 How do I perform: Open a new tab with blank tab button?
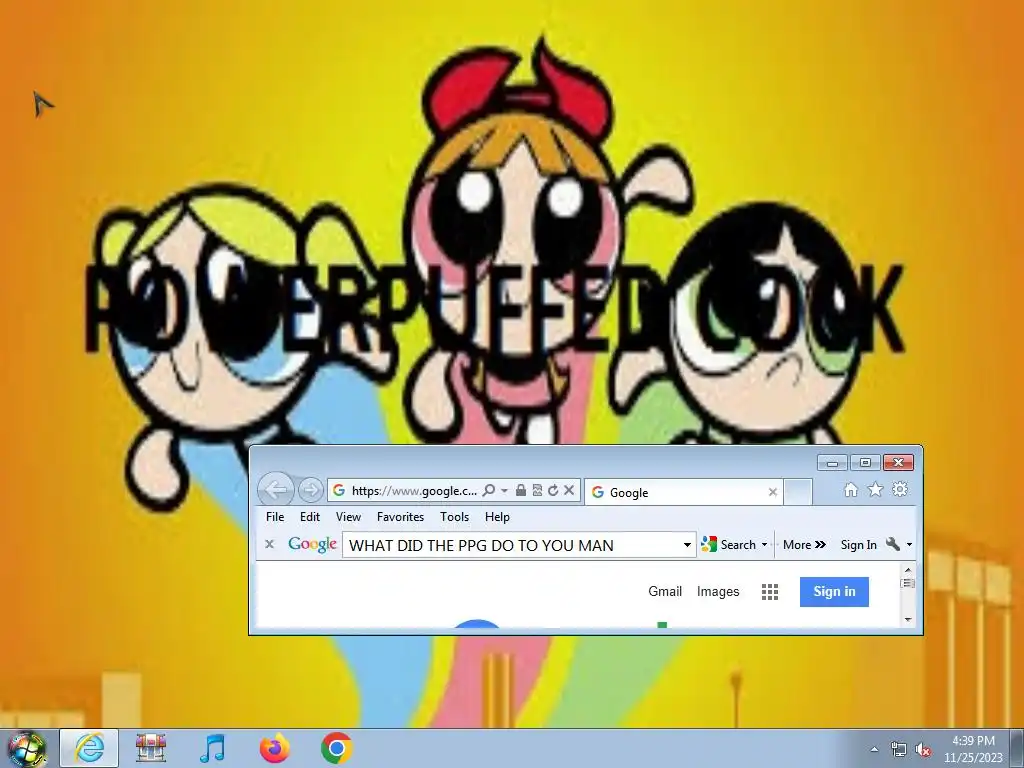tap(798, 492)
